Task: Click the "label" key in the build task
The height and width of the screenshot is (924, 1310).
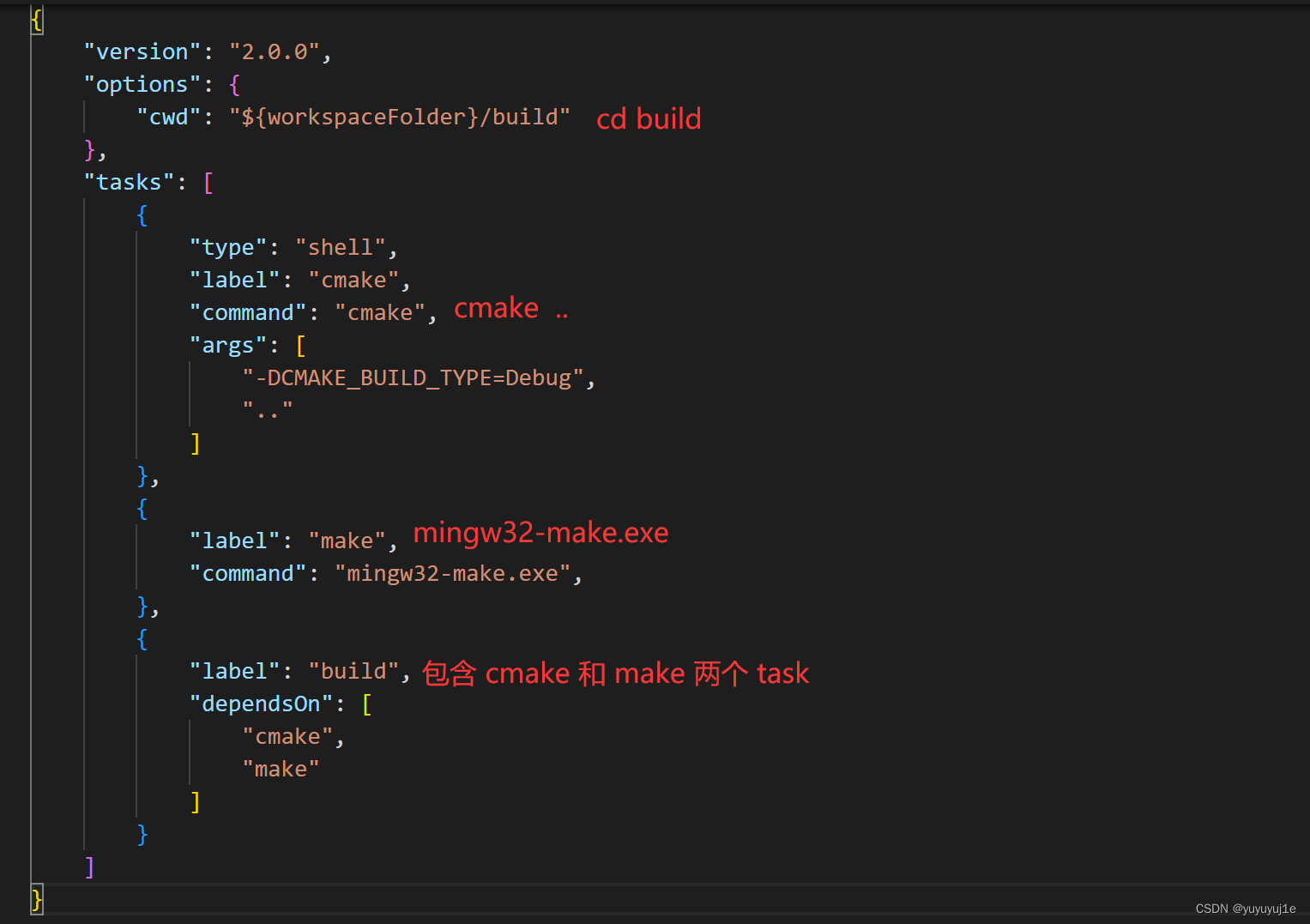Action: pos(235,671)
